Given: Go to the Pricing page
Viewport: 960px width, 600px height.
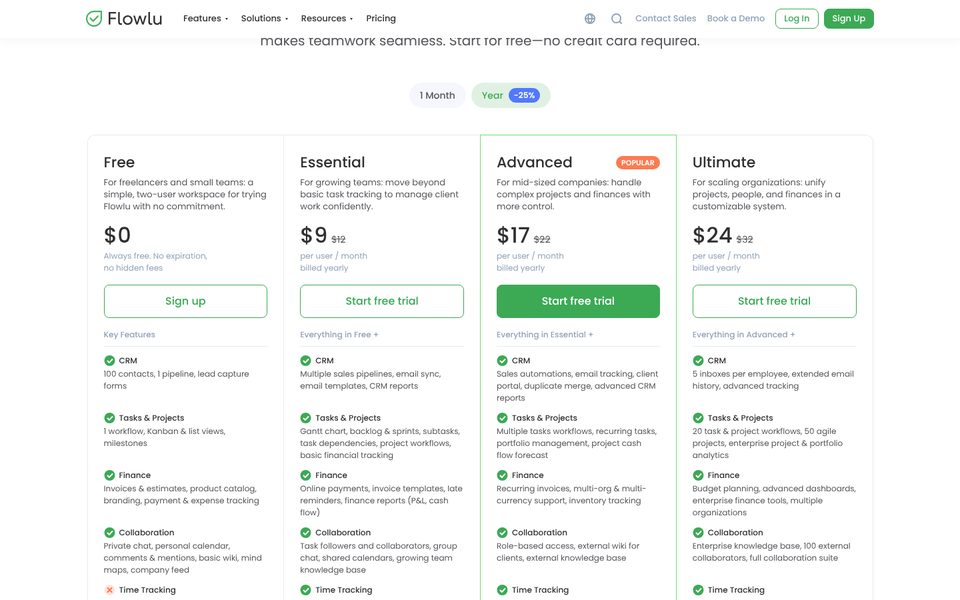Looking at the screenshot, I should [x=381, y=18].
